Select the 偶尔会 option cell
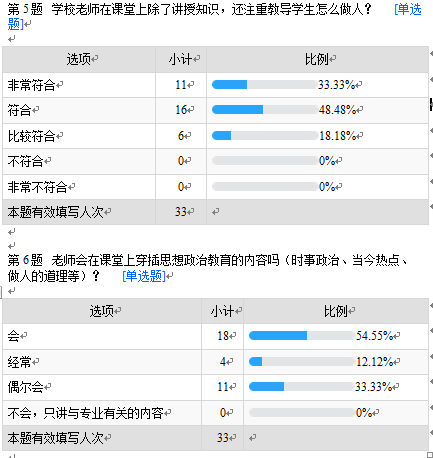 pyautogui.click(x=102, y=387)
